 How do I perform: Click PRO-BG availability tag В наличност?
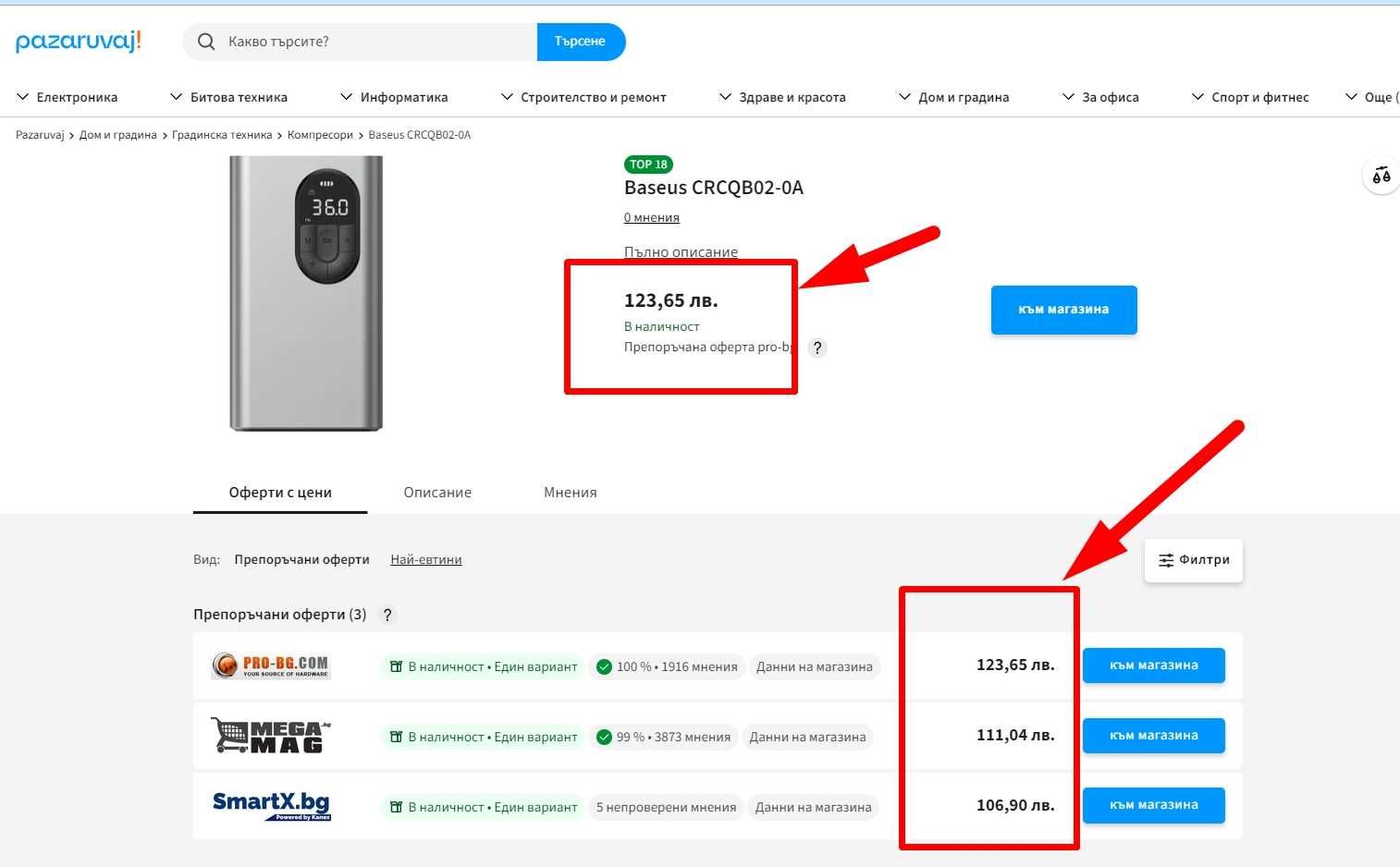point(484,666)
